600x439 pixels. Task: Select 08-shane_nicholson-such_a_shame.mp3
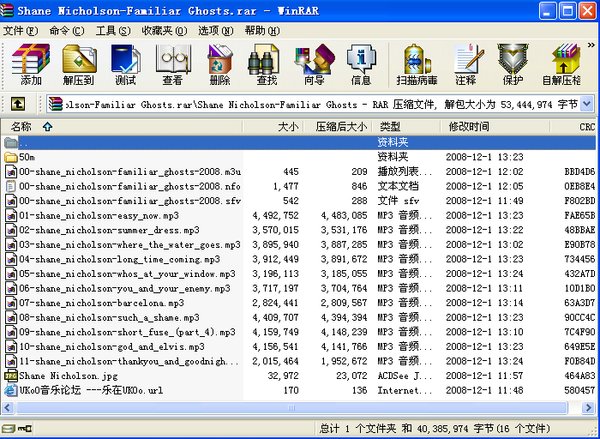pos(109,318)
